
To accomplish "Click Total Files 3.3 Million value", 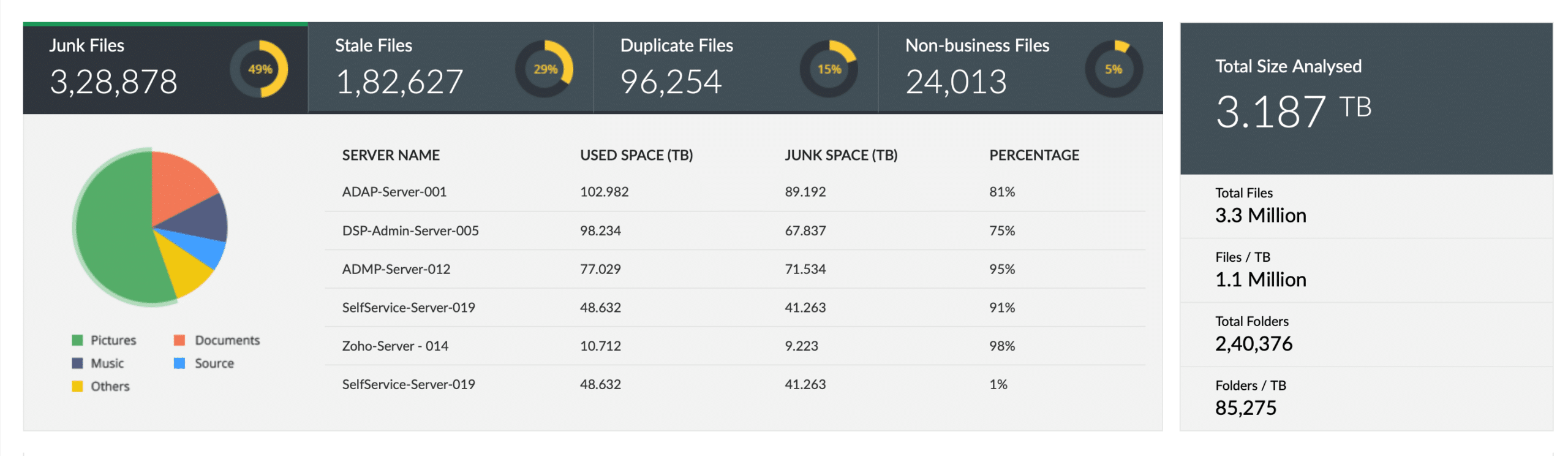I will 1261,216.
